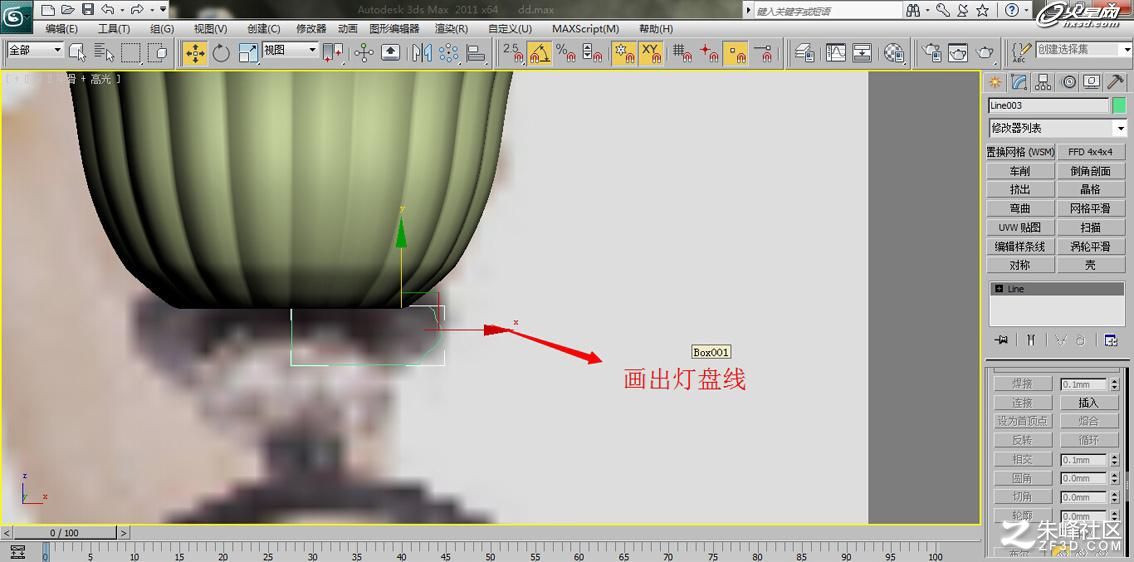Click the 挤出 extrude modifier button

click(x=1020, y=190)
